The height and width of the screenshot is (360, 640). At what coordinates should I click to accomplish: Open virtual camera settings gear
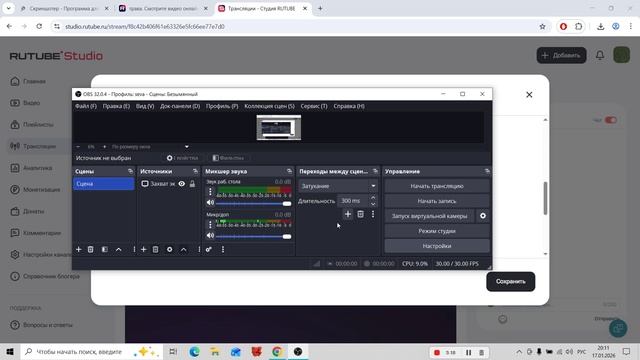(x=483, y=216)
